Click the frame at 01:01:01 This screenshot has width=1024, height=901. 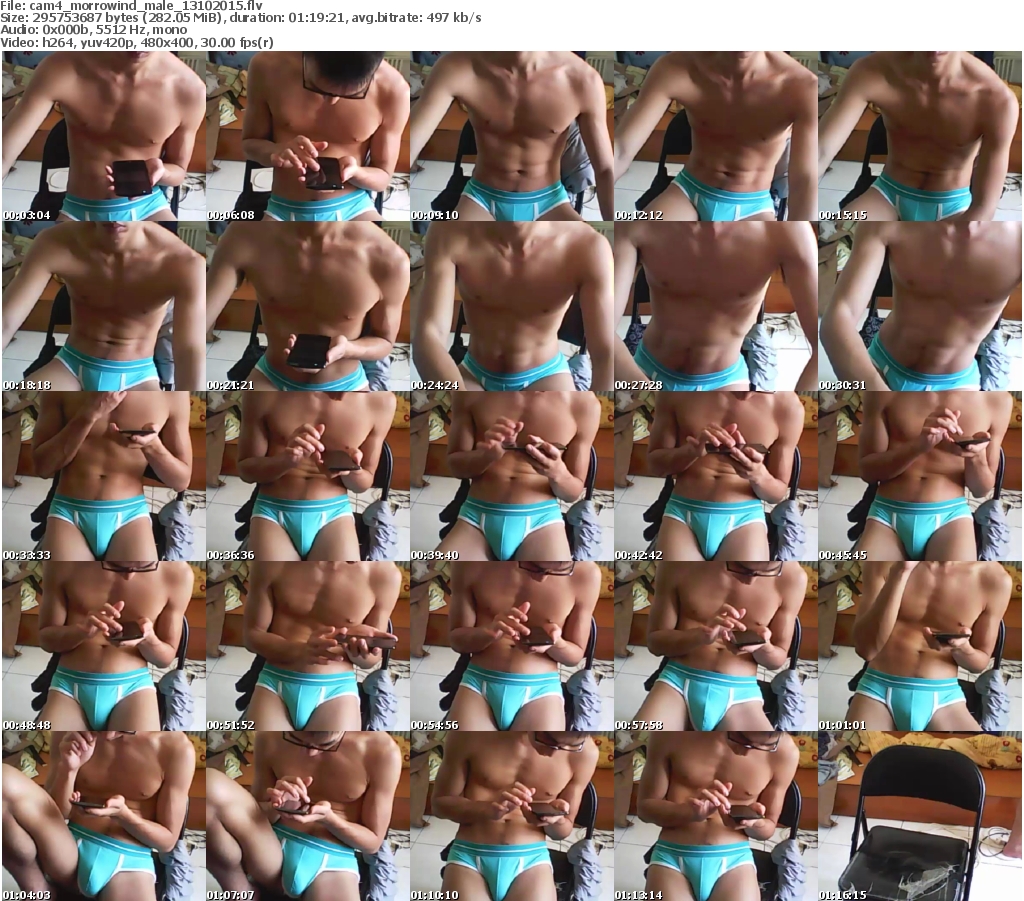click(x=920, y=646)
